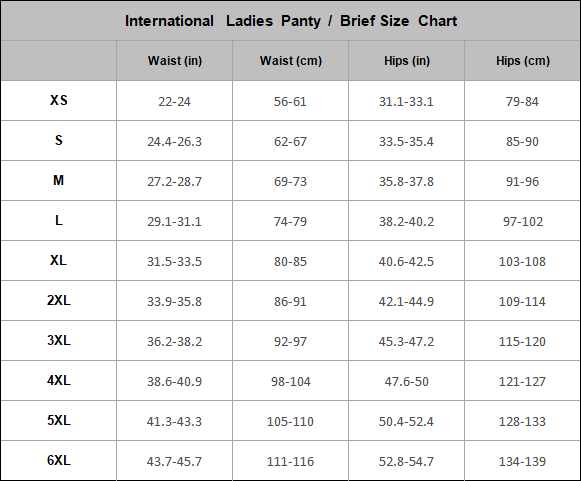Click the XL size row label

click(59, 260)
